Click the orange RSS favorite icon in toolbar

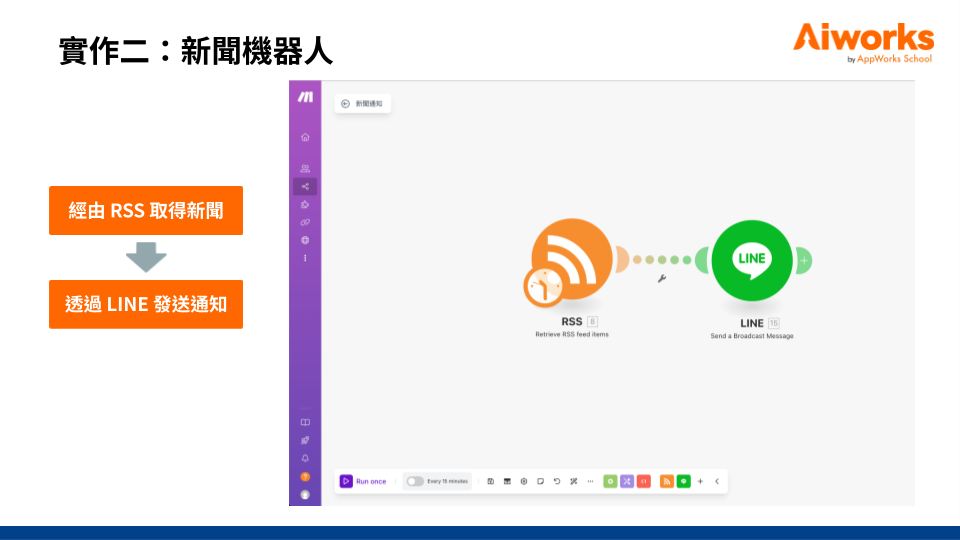pos(667,481)
